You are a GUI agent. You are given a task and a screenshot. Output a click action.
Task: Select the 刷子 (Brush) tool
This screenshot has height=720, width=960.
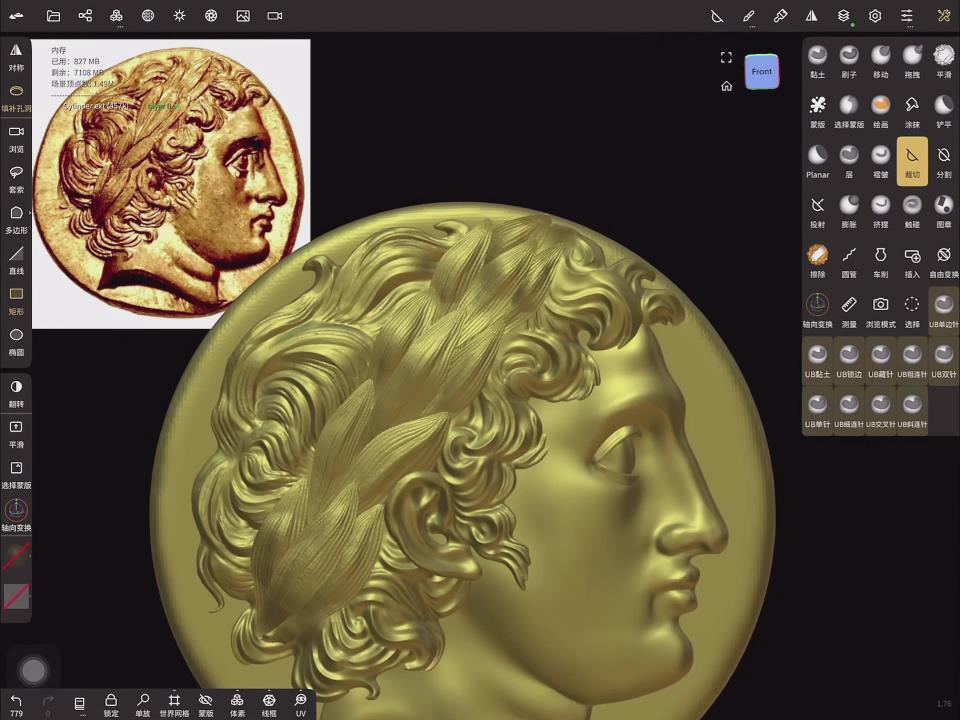pyautogui.click(x=849, y=61)
